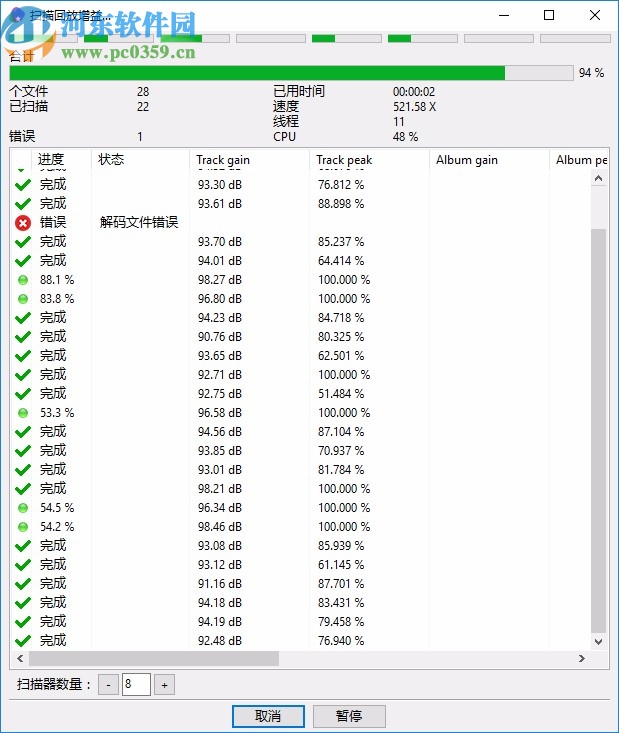This screenshot has width=619, height=733.
Task: Click the checkmark in the 92.75 dB row
Action: (22, 394)
